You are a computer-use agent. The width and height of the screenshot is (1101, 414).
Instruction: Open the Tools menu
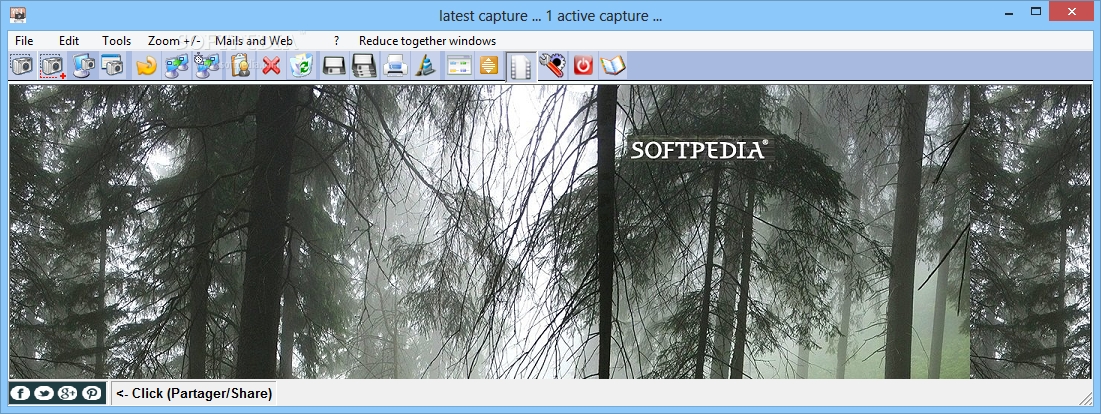tap(117, 41)
